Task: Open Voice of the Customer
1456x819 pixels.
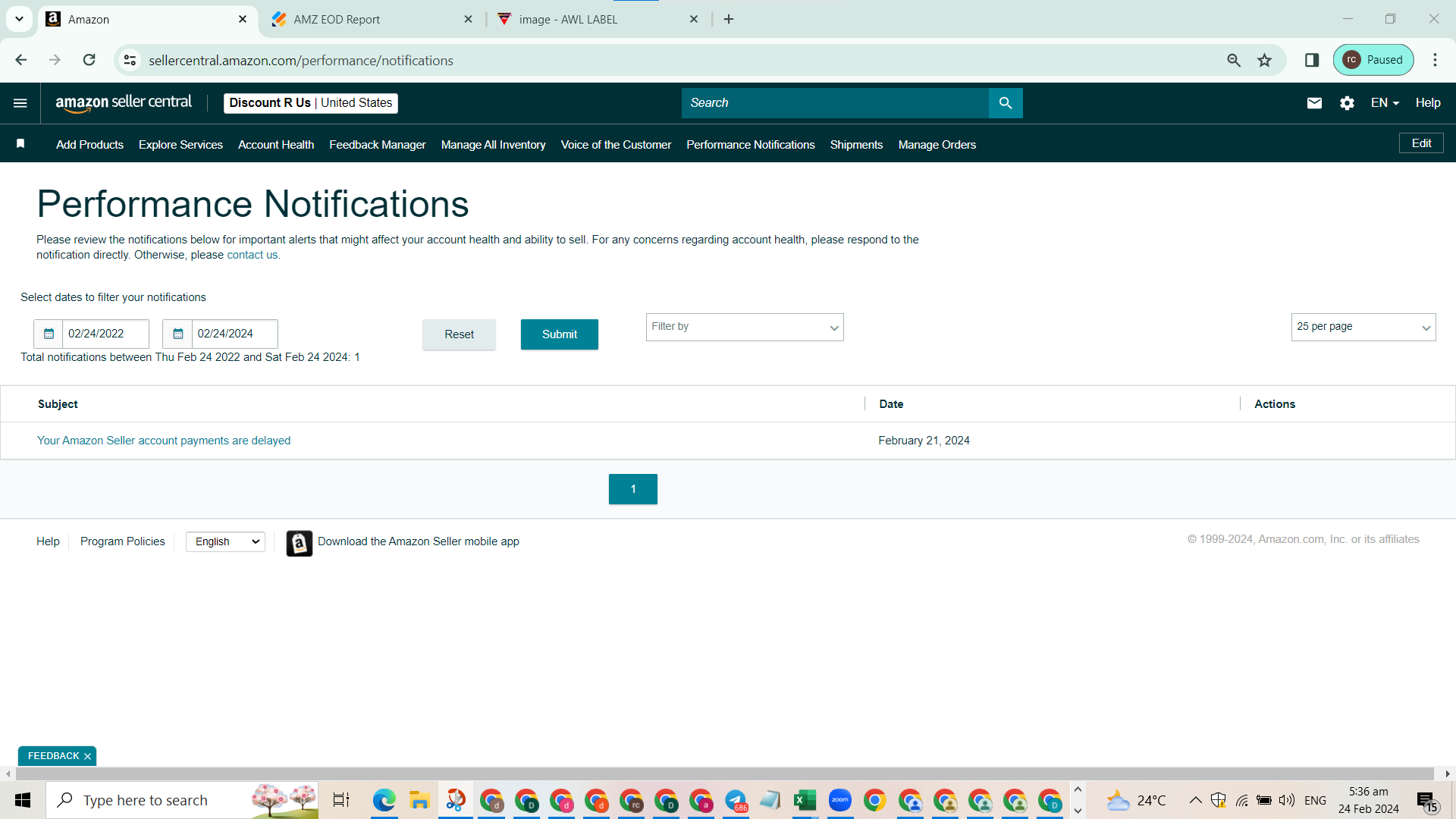Action: pos(616,145)
